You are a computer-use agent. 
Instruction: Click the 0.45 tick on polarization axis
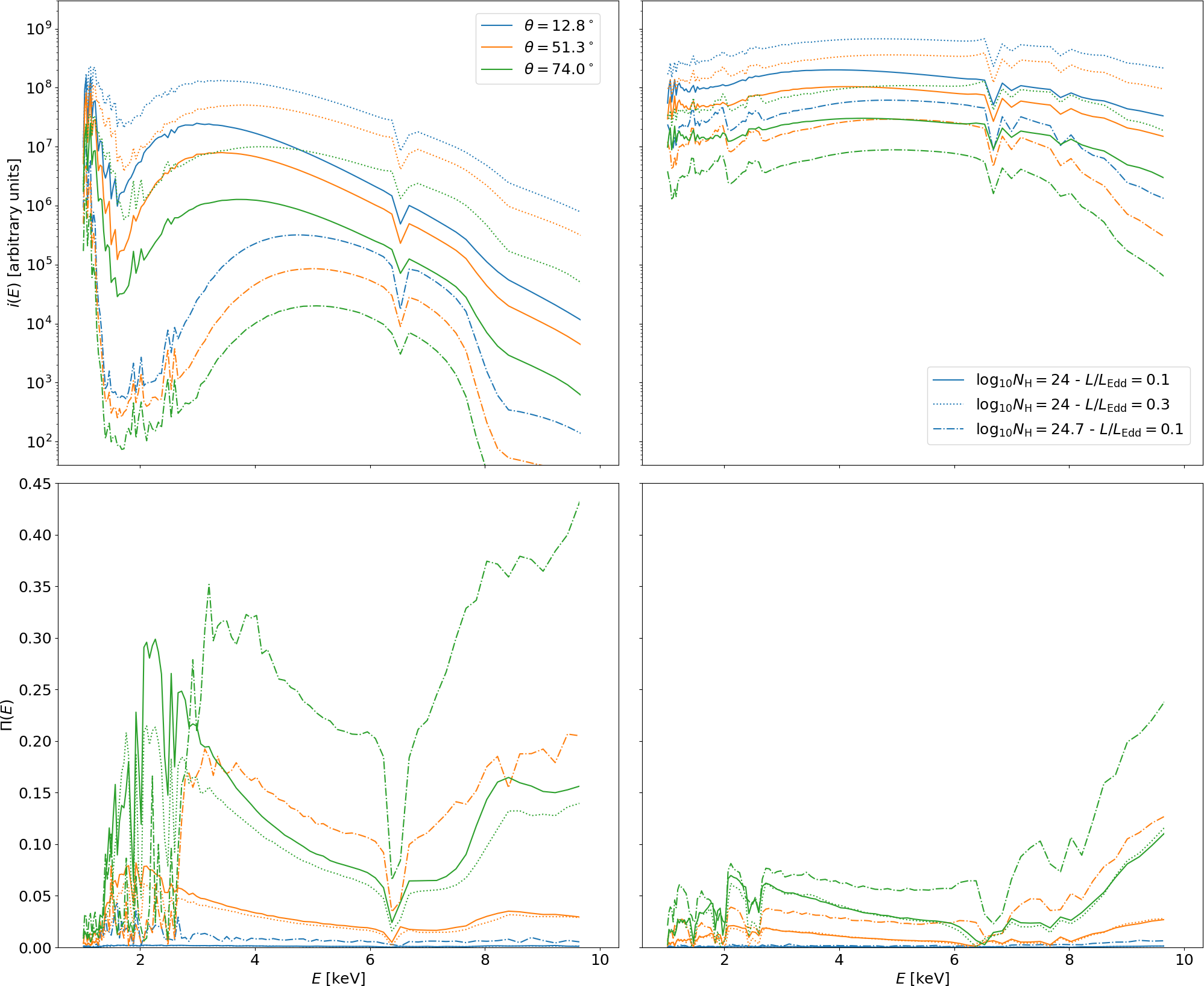click(35, 484)
